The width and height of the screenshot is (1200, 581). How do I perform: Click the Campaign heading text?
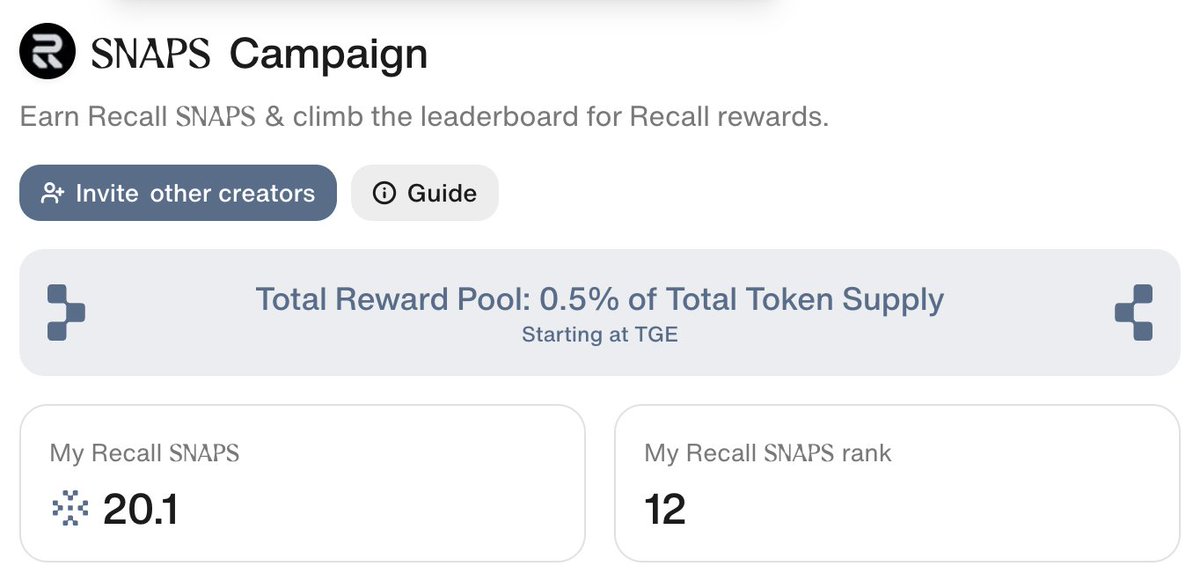[329, 54]
